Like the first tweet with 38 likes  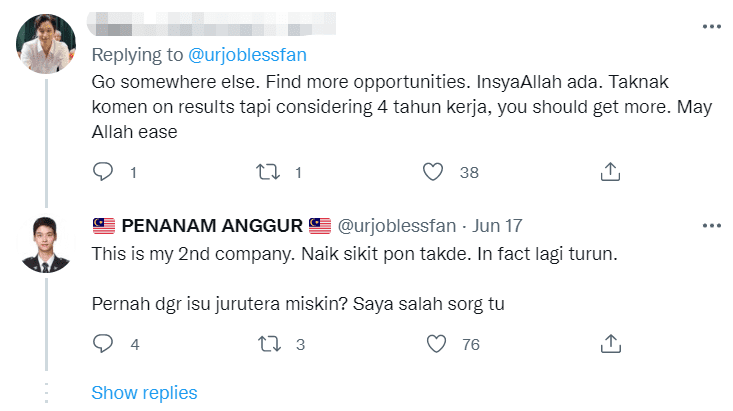tap(433, 172)
